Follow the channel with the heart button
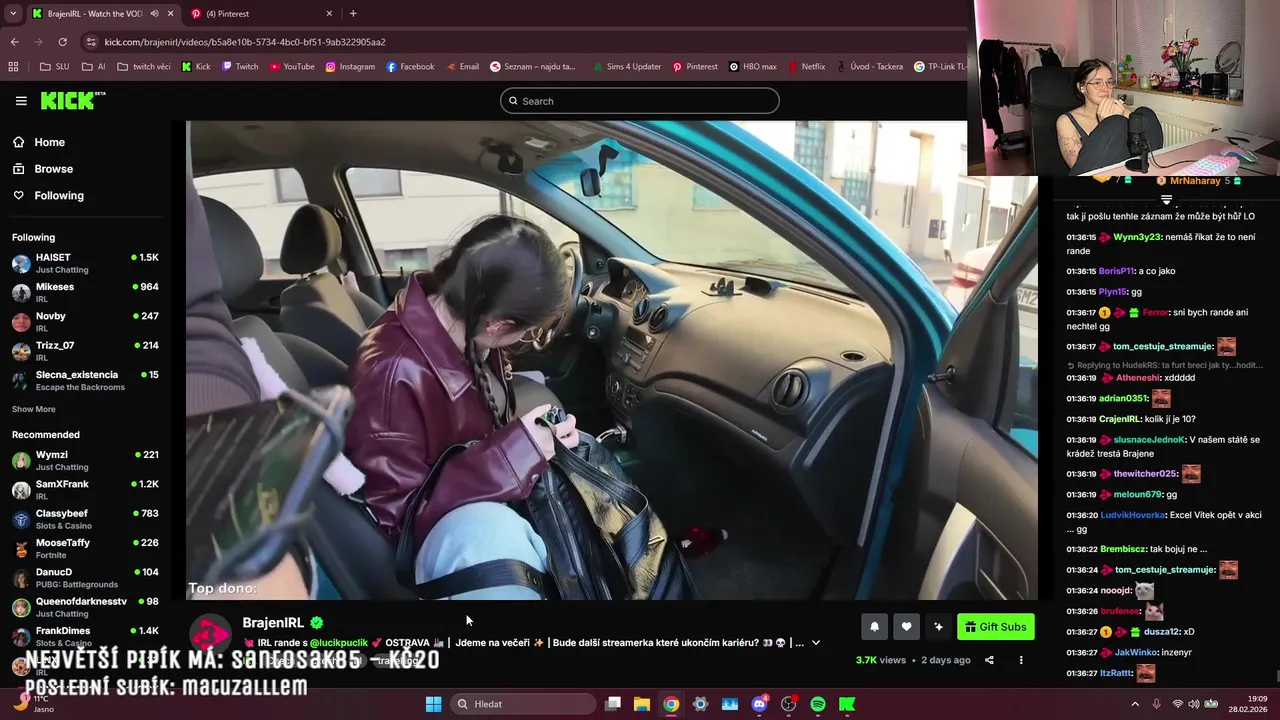 pos(906,627)
